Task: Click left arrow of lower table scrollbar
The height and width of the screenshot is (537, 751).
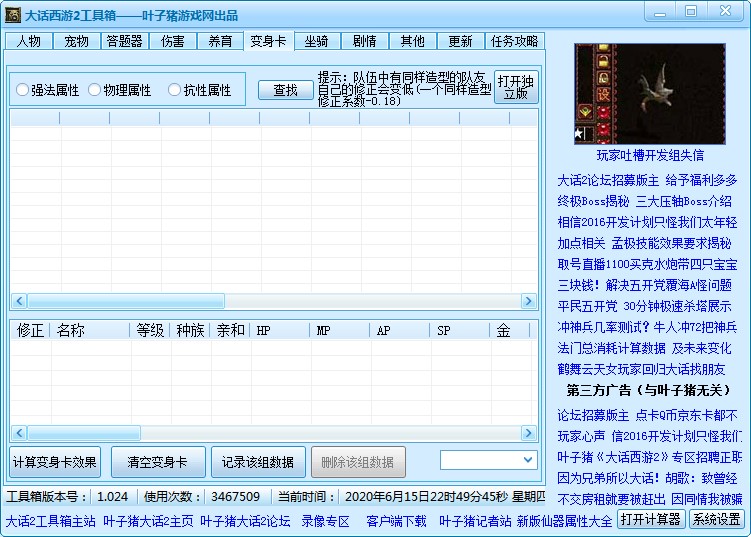Action: (x=19, y=432)
